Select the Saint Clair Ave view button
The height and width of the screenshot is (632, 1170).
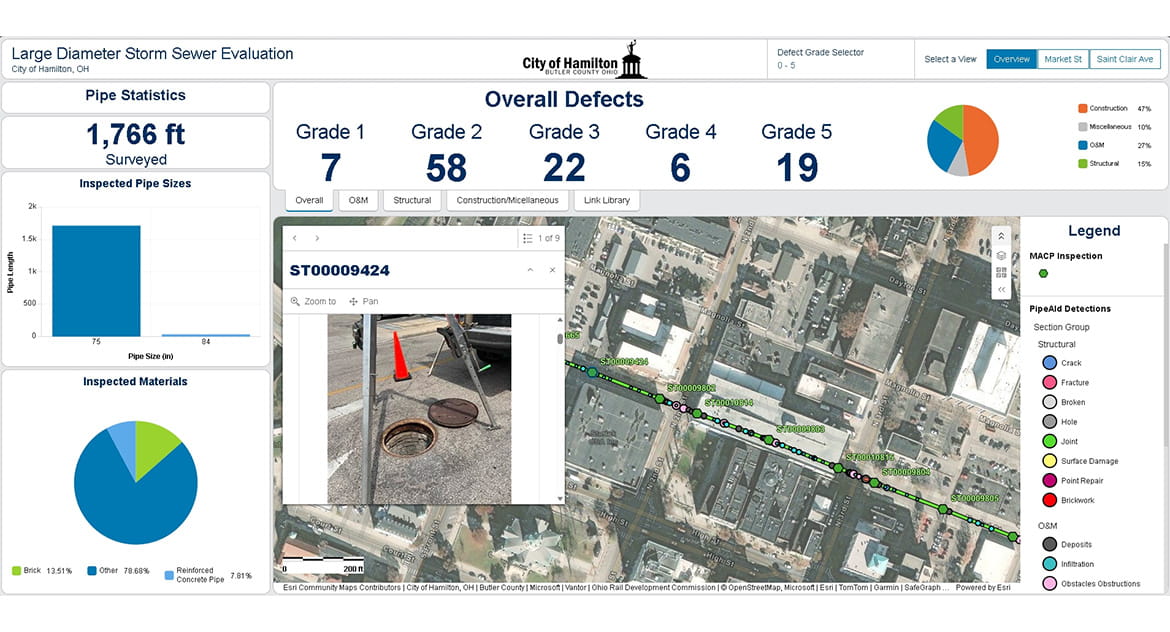click(1124, 58)
